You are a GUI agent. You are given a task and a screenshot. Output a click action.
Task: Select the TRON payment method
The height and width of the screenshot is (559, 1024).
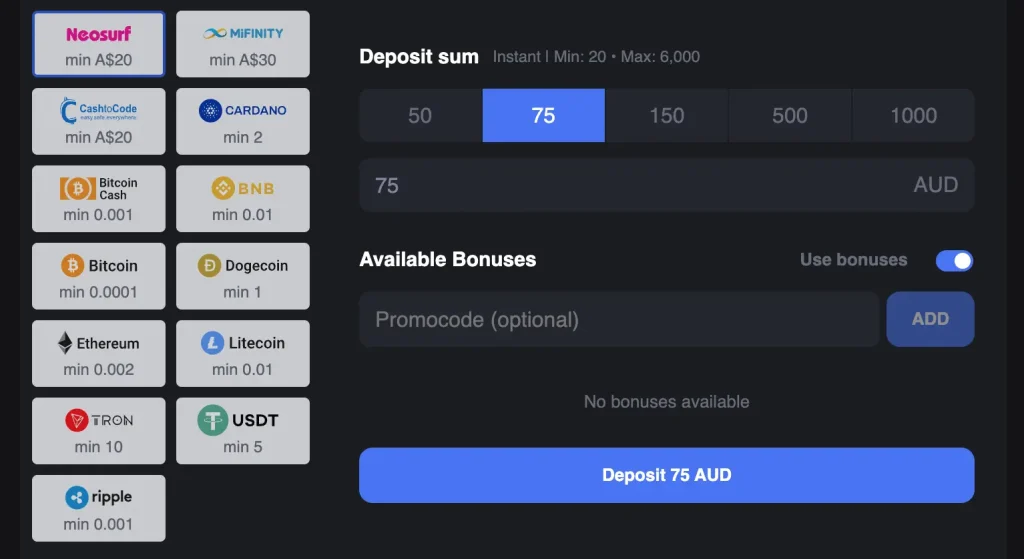(x=98, y=431)
